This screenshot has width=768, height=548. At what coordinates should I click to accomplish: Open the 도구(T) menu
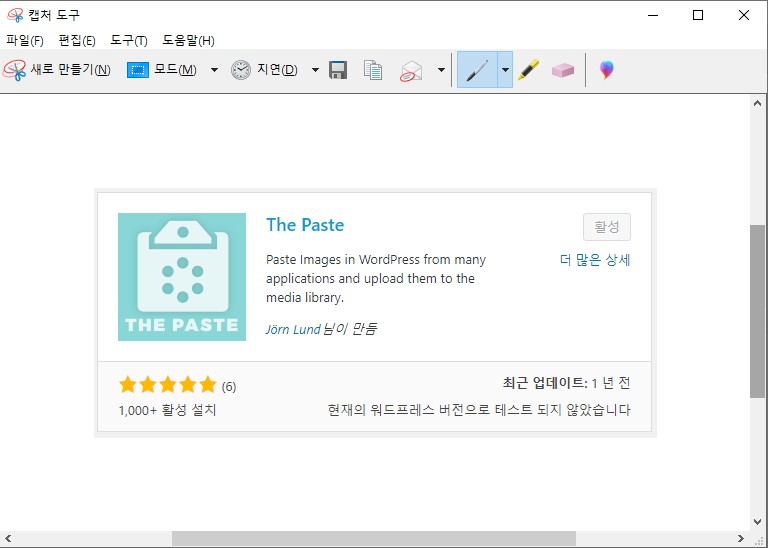point(129,40)
